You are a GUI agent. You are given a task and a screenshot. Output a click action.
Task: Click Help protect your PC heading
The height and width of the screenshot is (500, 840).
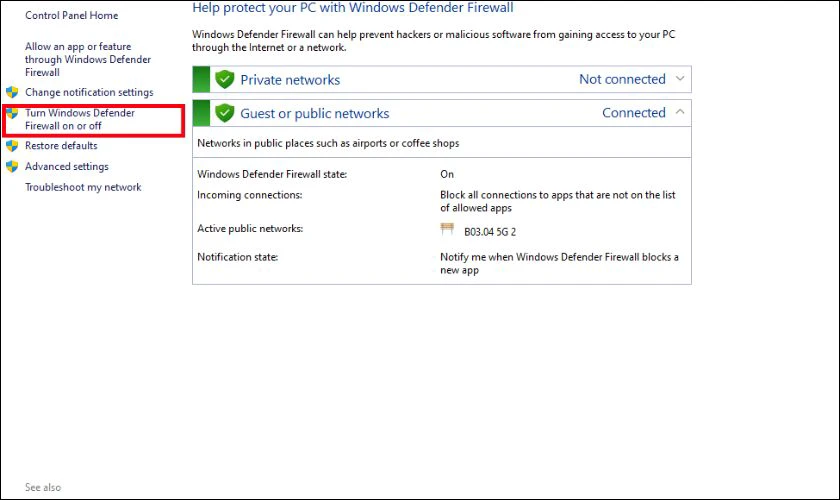[352, 8]
